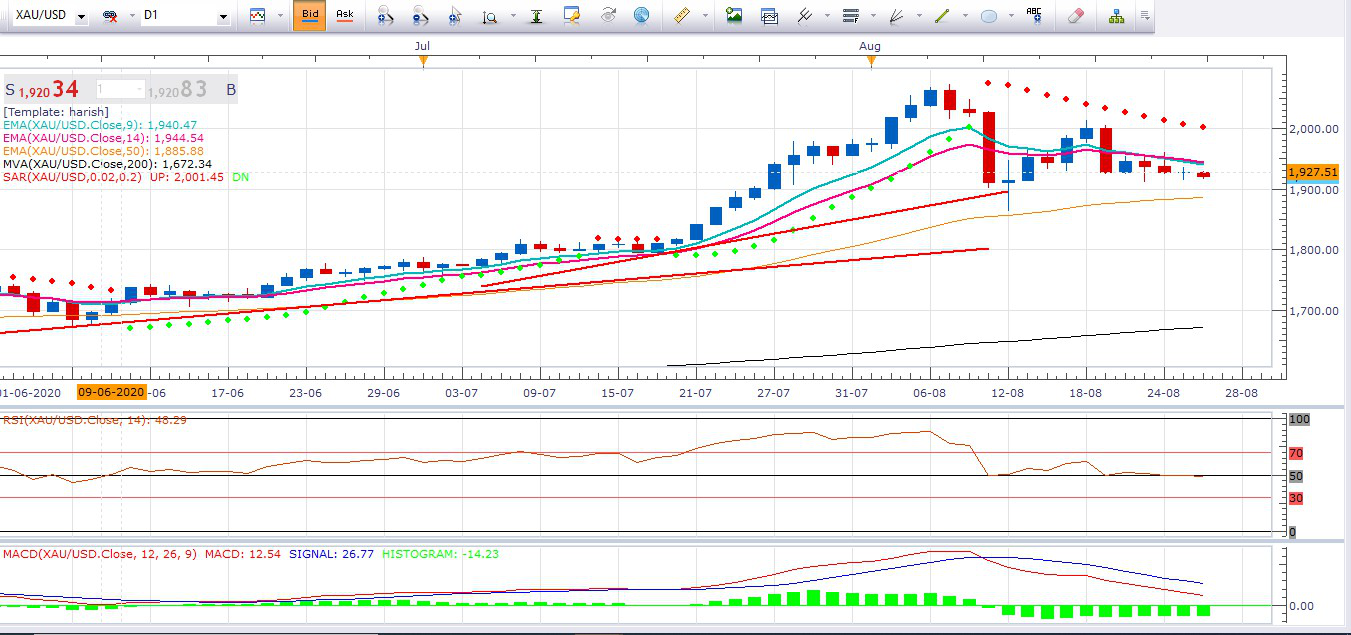Viewport: 1351px width, 635px height.
Task: Click the 27-07 date axis label
Action: pyautogui.click(x=774, y=393)
